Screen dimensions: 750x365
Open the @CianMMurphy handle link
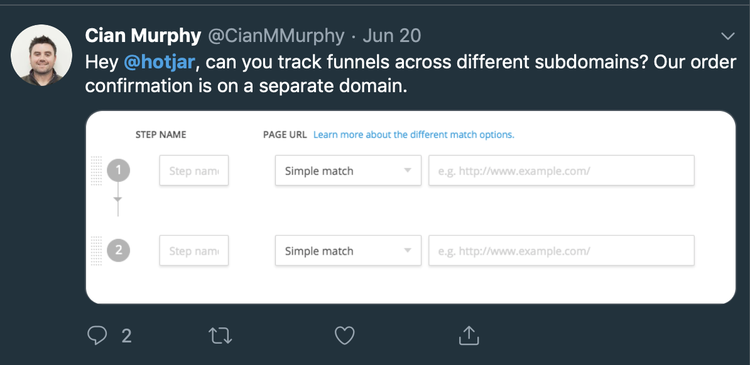[276, 36]
